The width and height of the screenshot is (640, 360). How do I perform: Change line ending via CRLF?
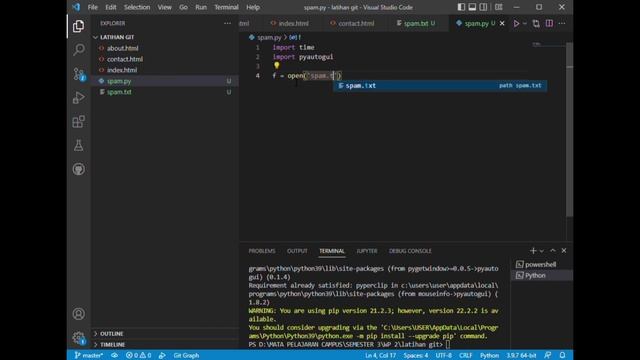[465, 356]
